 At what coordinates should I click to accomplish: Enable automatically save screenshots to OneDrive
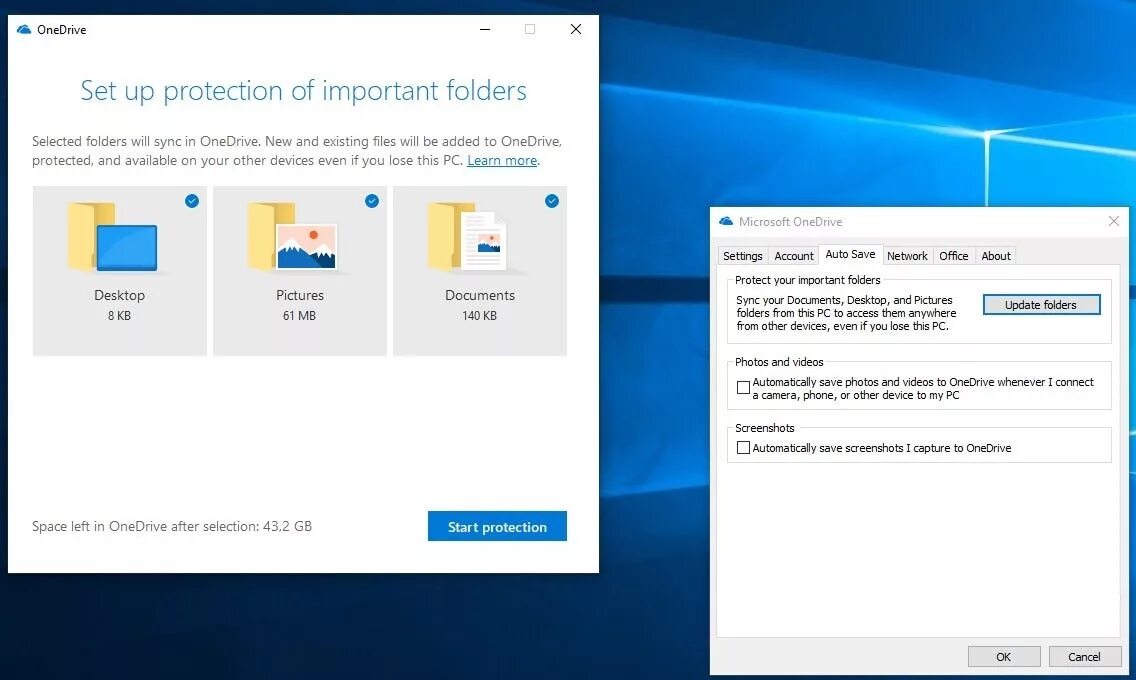click(743, 448)
